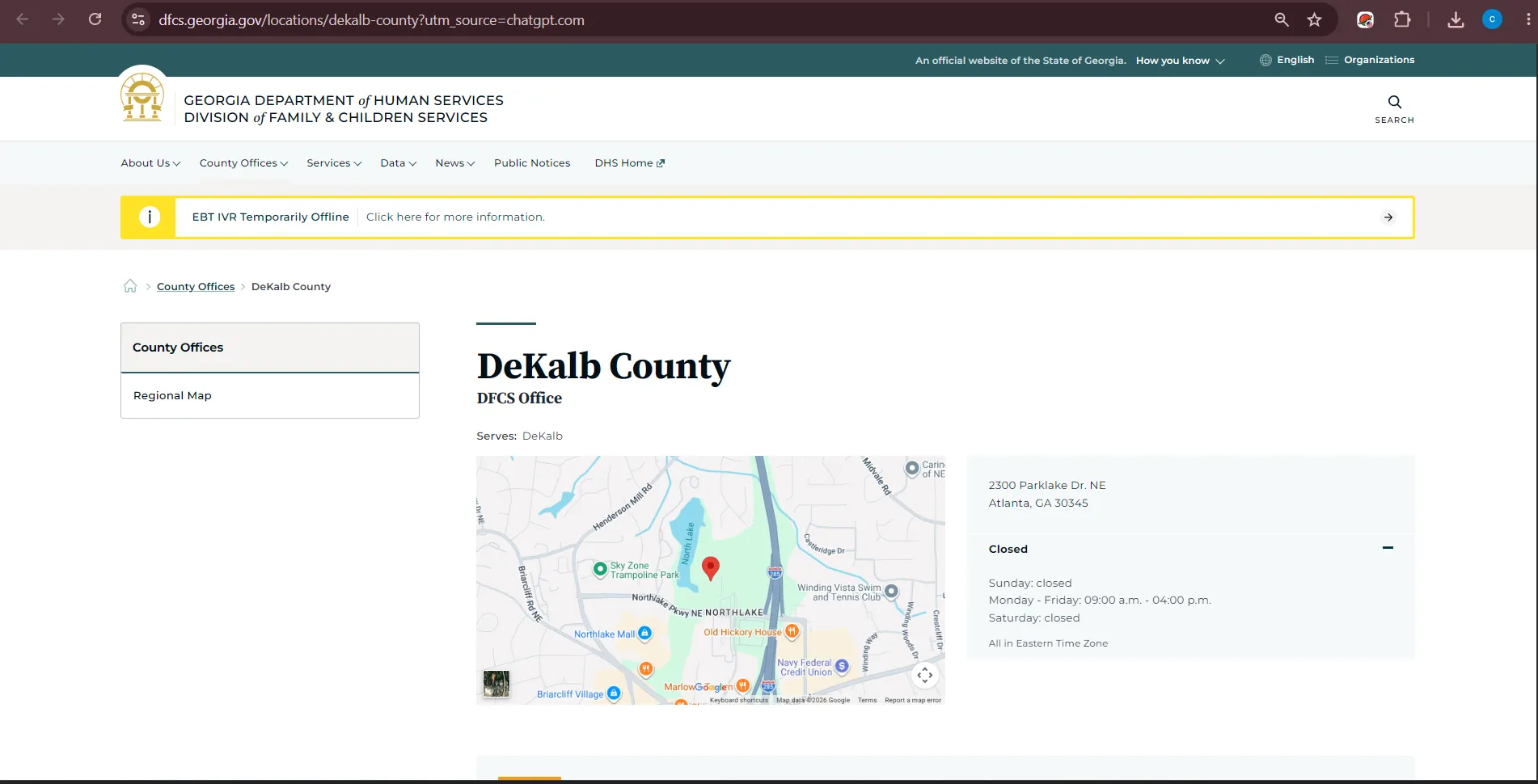Expand the About Us menu
The image size is (1538, 784).
click(x=150, y=163)
